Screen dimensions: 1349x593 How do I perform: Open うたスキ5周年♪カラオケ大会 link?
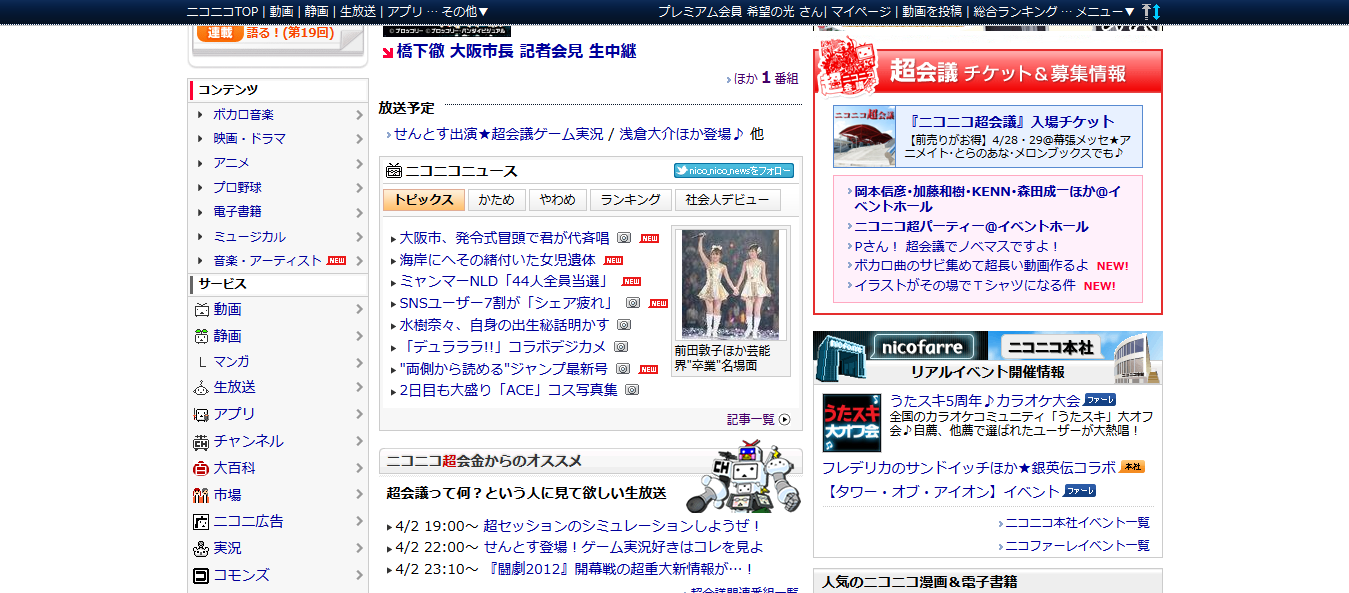[985, 401]
